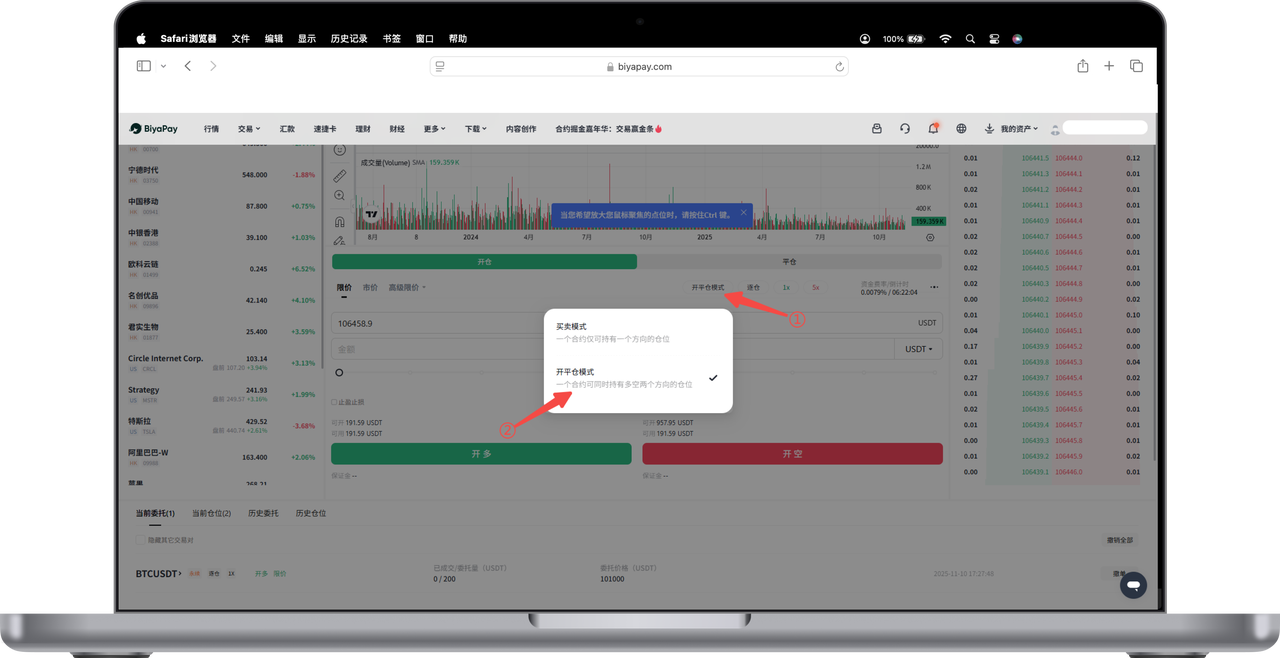Select the ruler measure tool in chart
Viewport: 1280px width, 658px height.
coord(340,176)
